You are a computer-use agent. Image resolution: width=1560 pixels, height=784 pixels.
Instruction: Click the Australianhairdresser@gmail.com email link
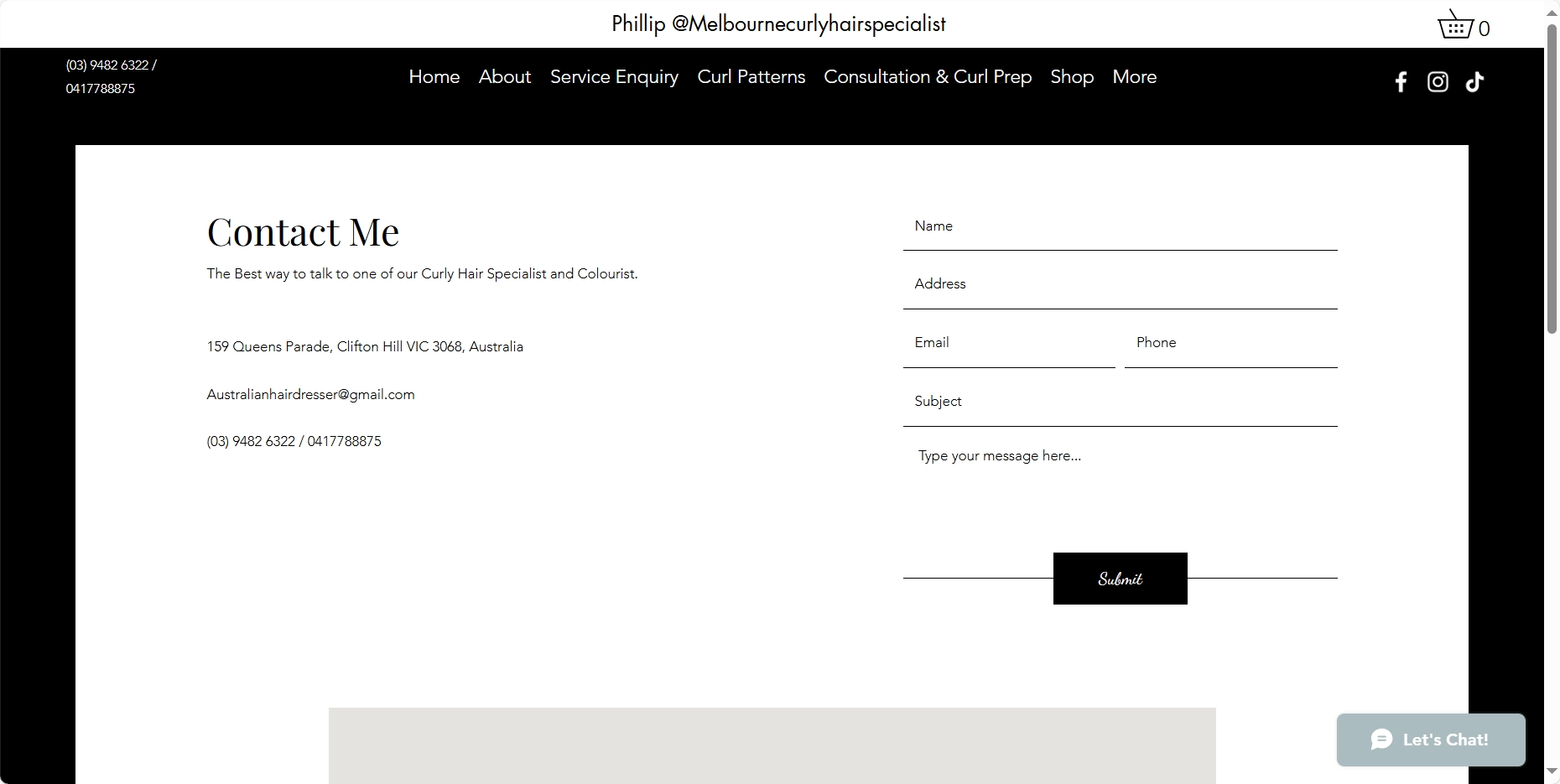[310, 395]
